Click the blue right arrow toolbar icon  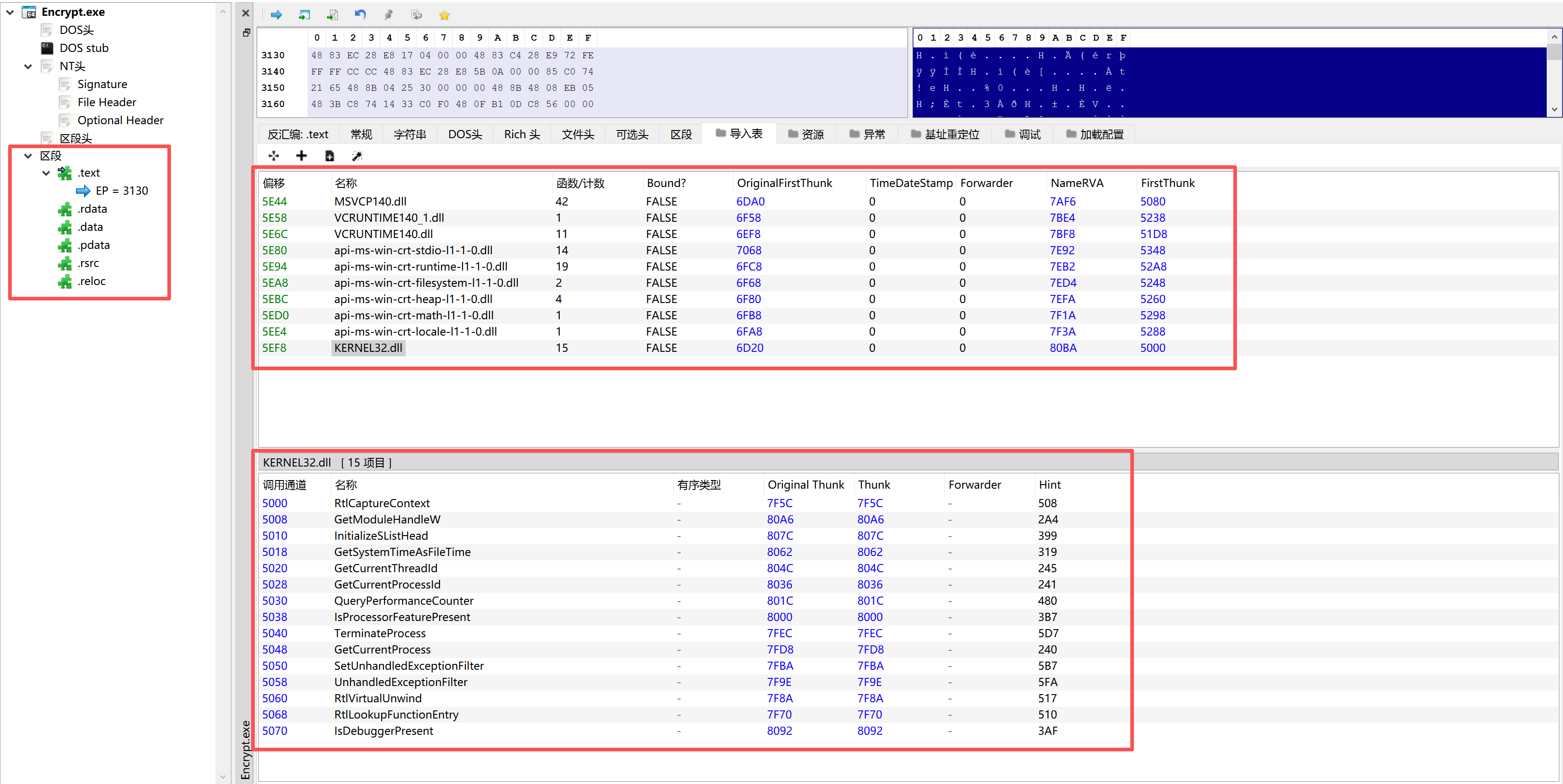pos(276,14)
